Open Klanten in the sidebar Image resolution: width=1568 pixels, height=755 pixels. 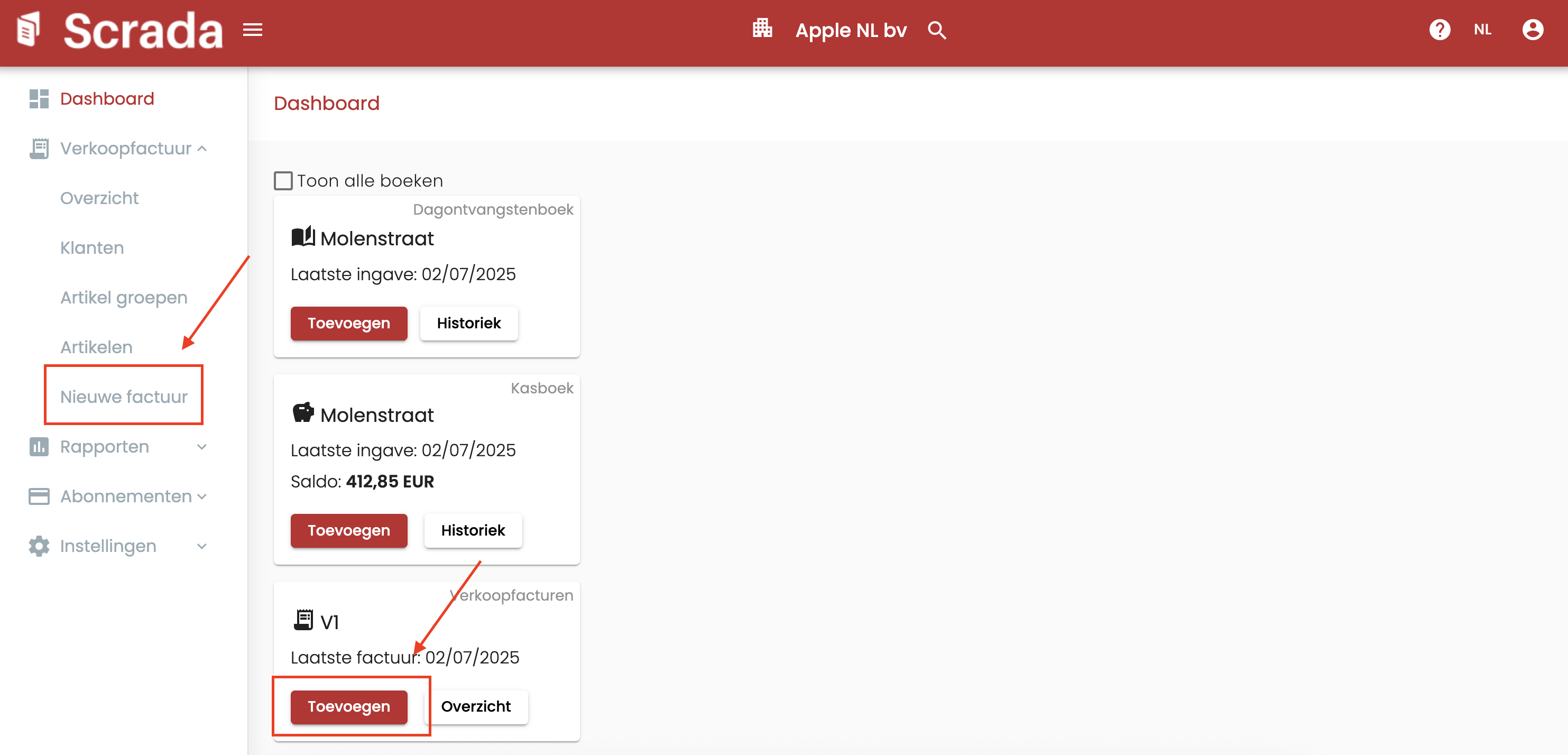92,248
